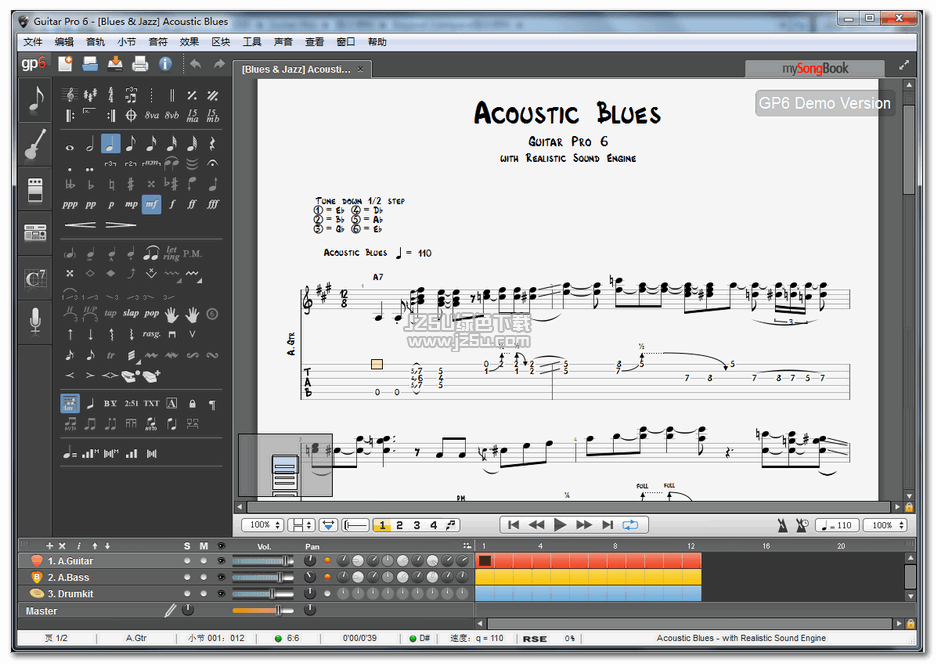The width and height of the screenshot is (936, 664).
Task: Open playback speed 100% dropdown
Action: [886, 525]
